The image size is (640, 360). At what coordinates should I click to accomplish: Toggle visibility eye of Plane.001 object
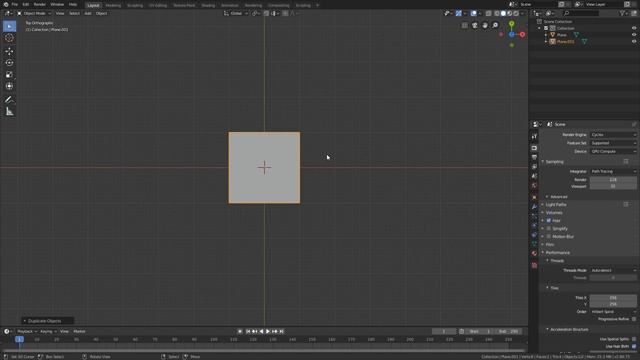pos(634,42)
